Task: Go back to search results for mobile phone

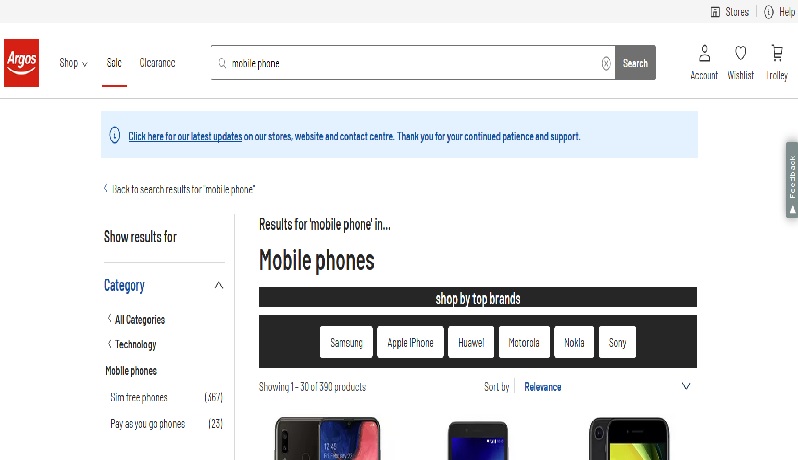Action: point(179,189)
